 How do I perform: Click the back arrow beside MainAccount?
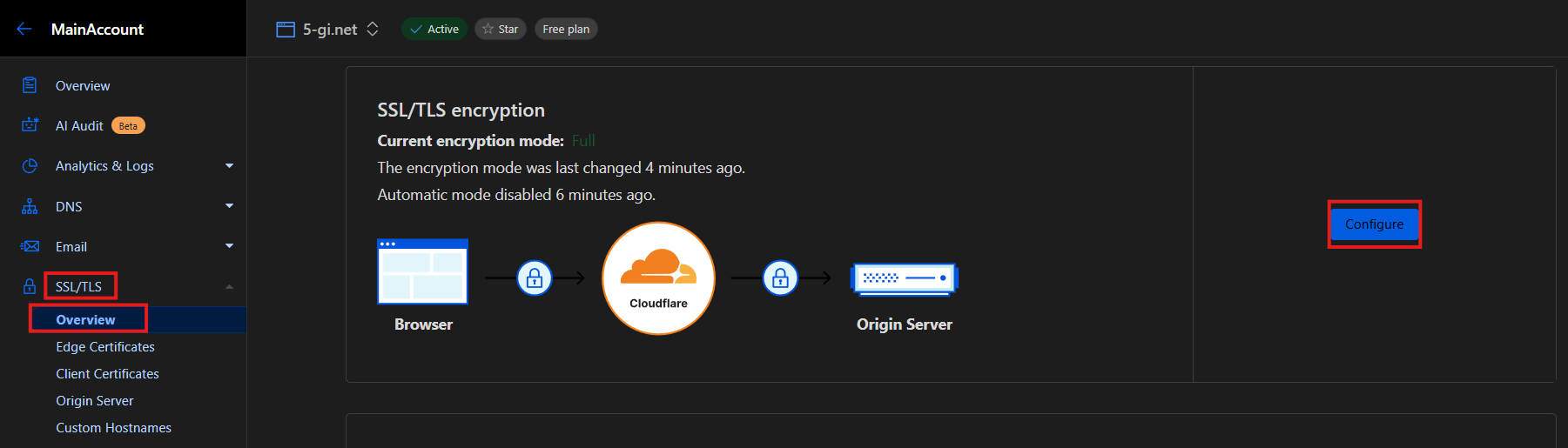[24, 29]
